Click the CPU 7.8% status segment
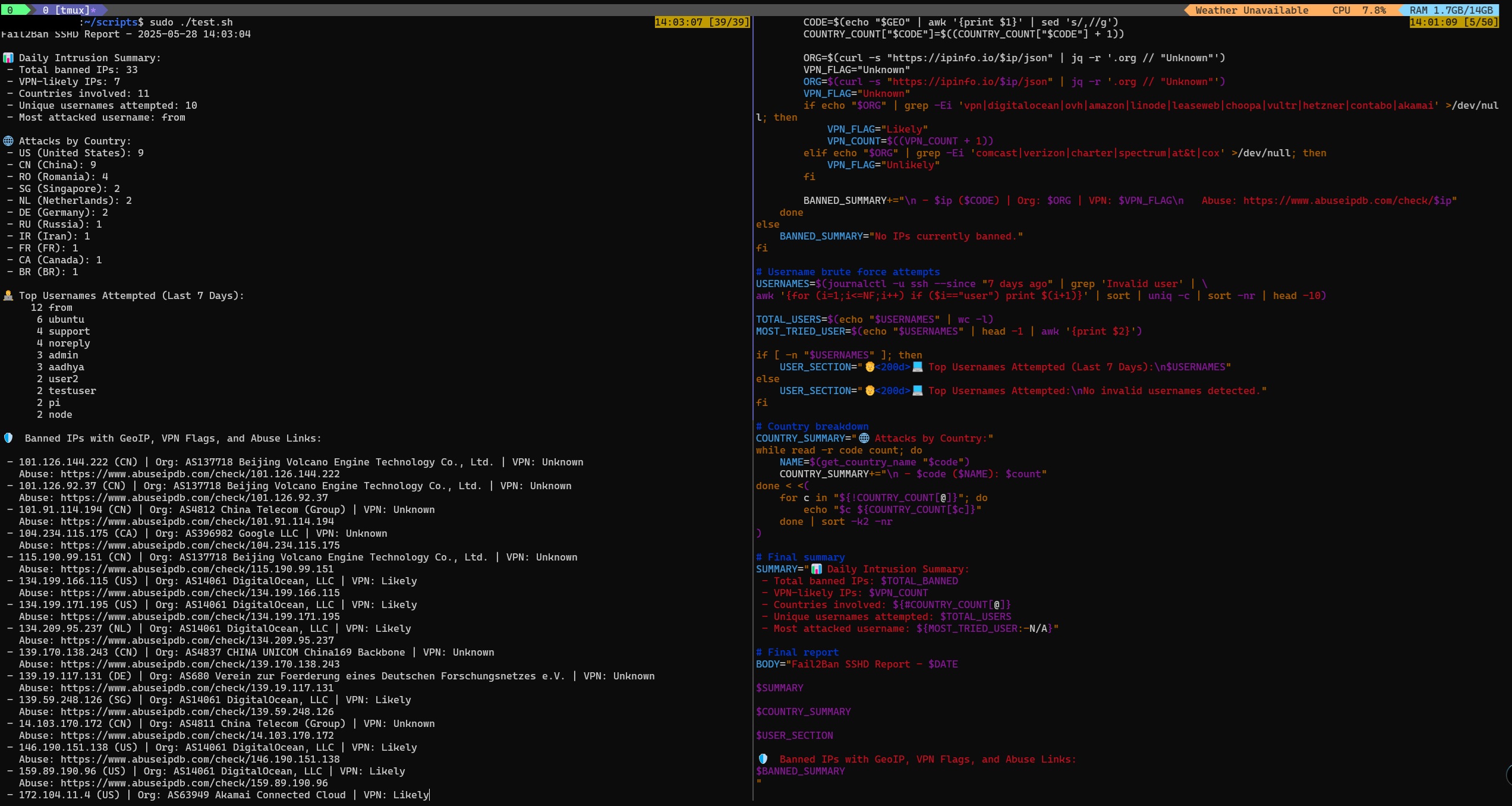This screenshot has height=806, width=1512. (x=1359, y=10)
